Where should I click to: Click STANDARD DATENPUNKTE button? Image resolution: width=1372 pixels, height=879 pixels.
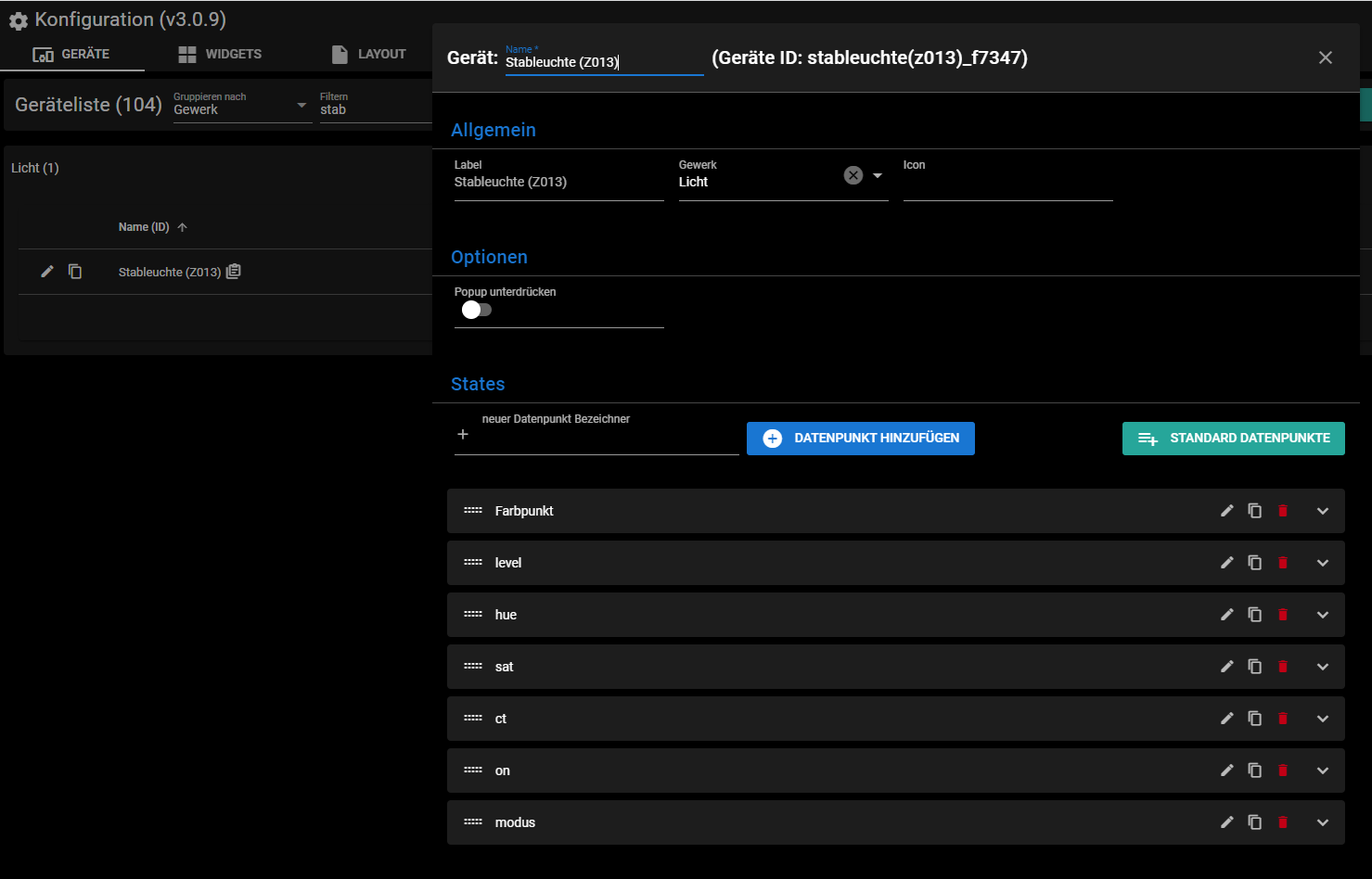click(x=1234, y=439)
